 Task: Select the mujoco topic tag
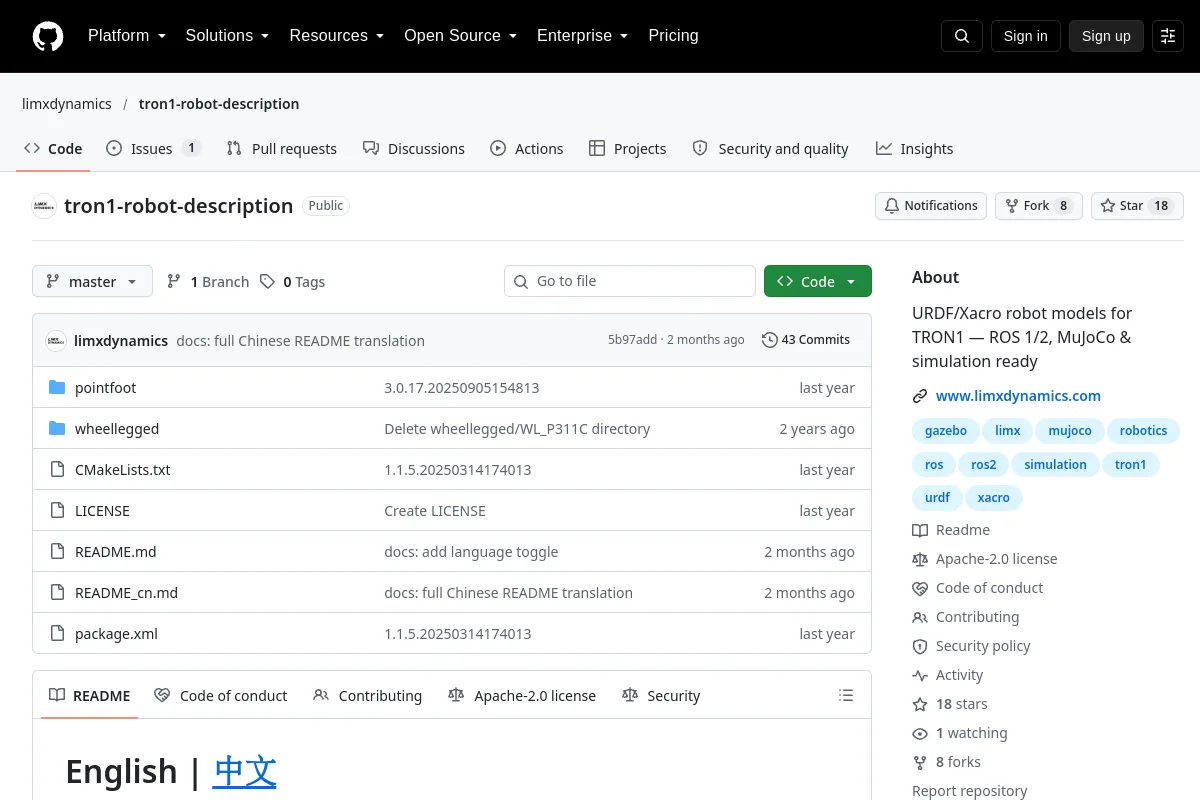[1070, 431]
